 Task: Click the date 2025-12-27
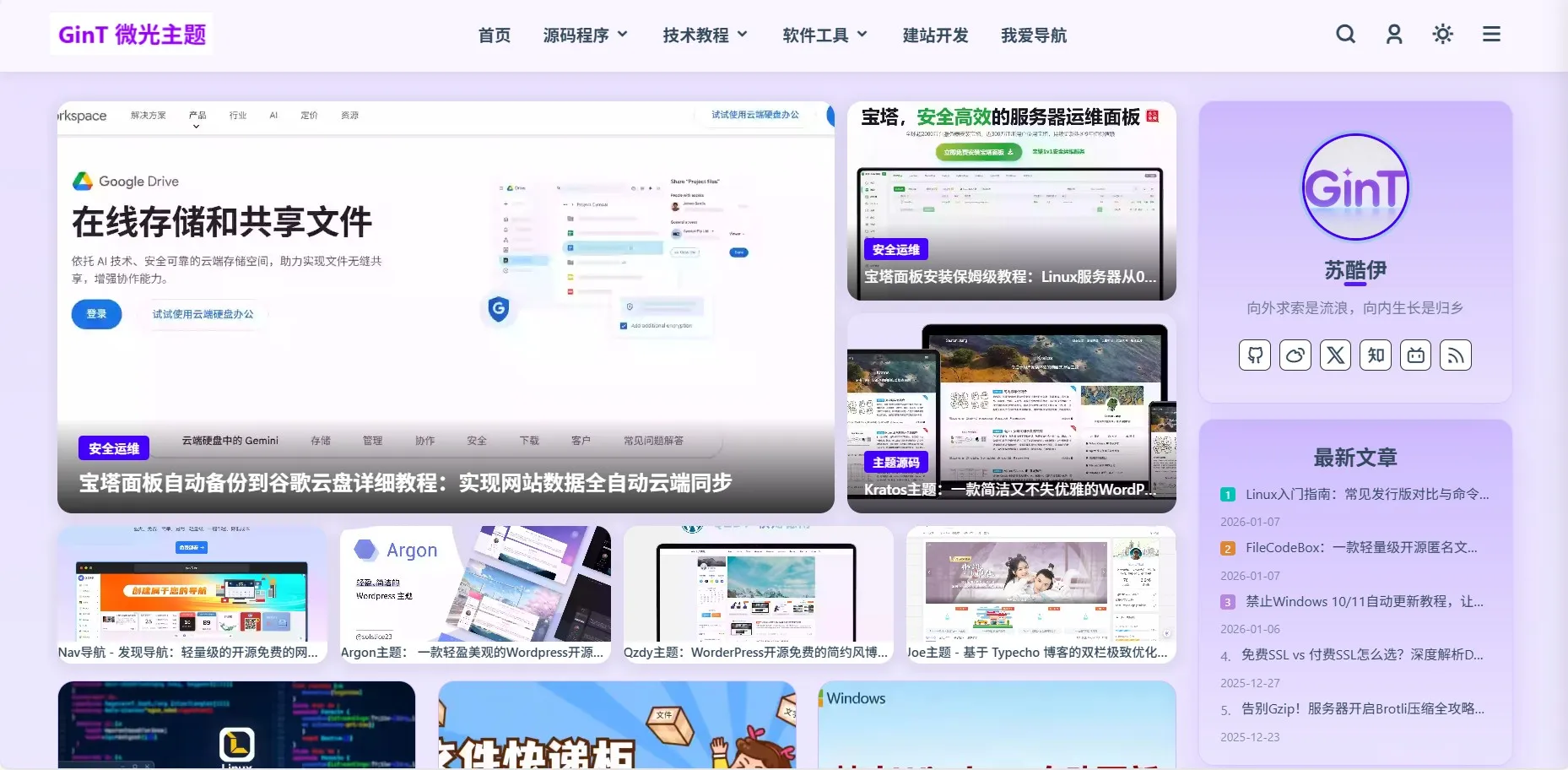(x=1250, y=683)
